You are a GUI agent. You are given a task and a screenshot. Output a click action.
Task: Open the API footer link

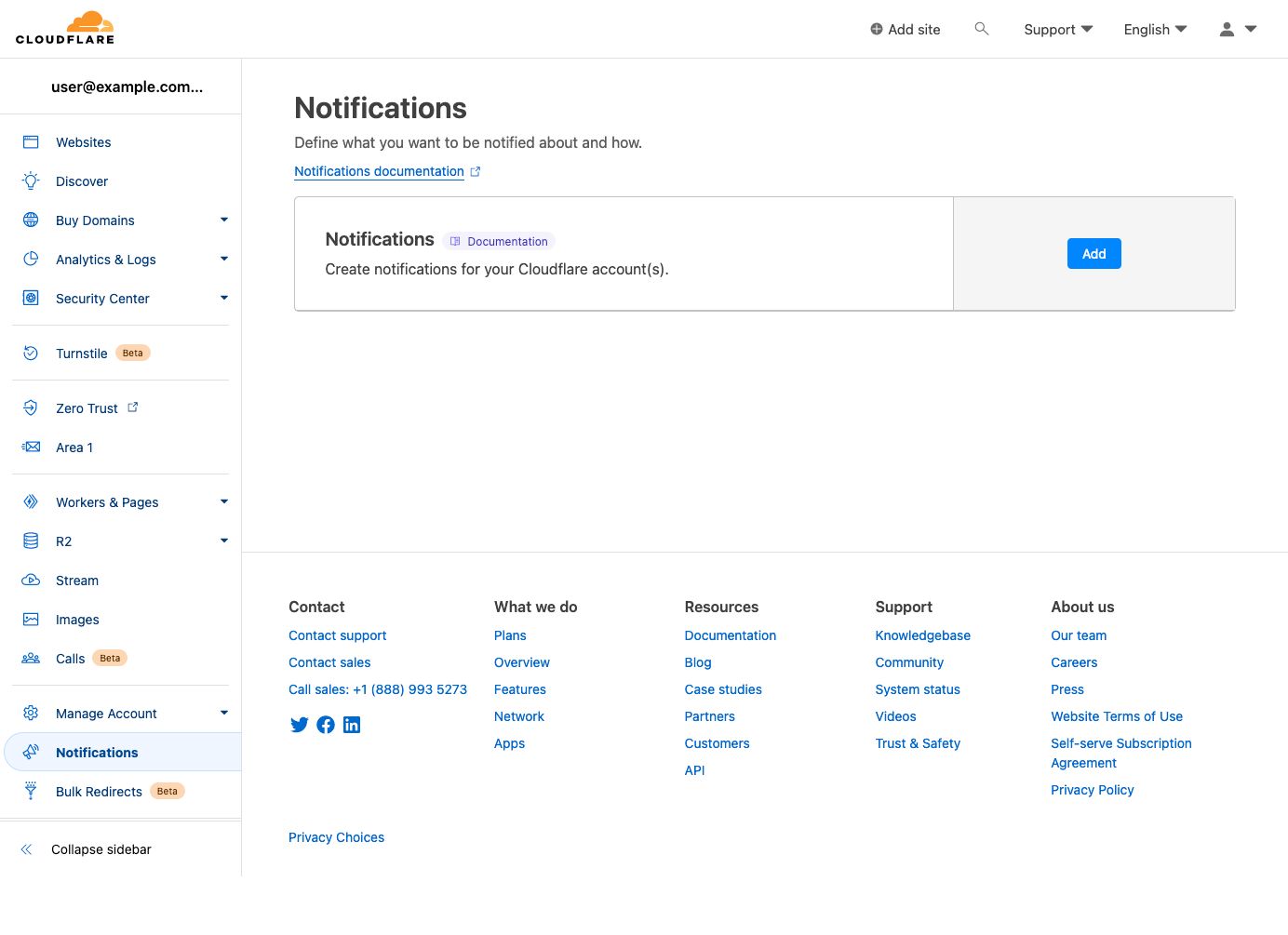[694, 770]
